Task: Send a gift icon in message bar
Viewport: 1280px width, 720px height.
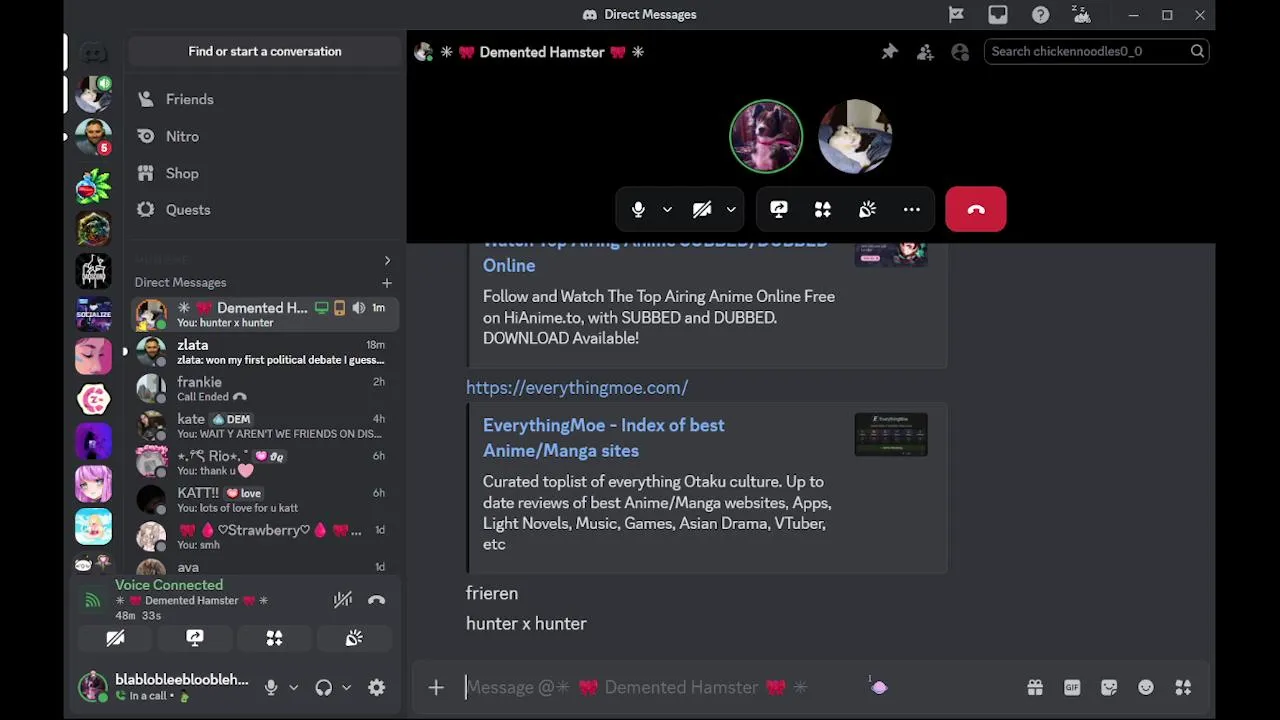Action: click(1035, 687)
